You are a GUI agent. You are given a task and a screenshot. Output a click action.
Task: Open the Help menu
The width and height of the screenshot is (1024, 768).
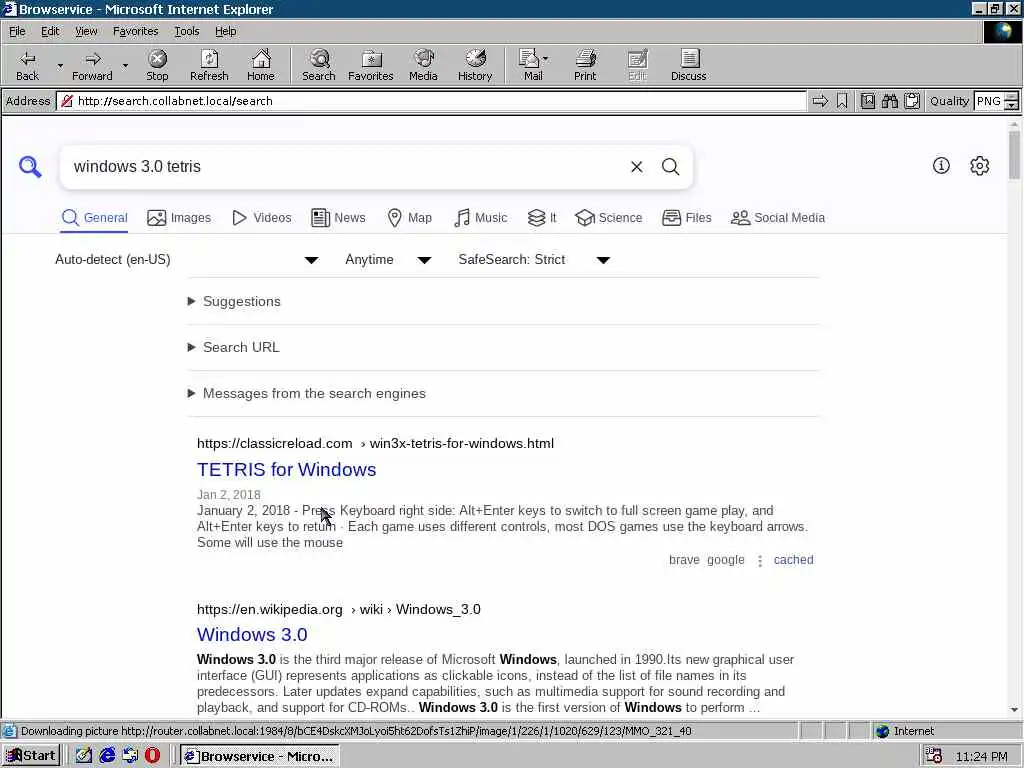[x=225, y=31]
